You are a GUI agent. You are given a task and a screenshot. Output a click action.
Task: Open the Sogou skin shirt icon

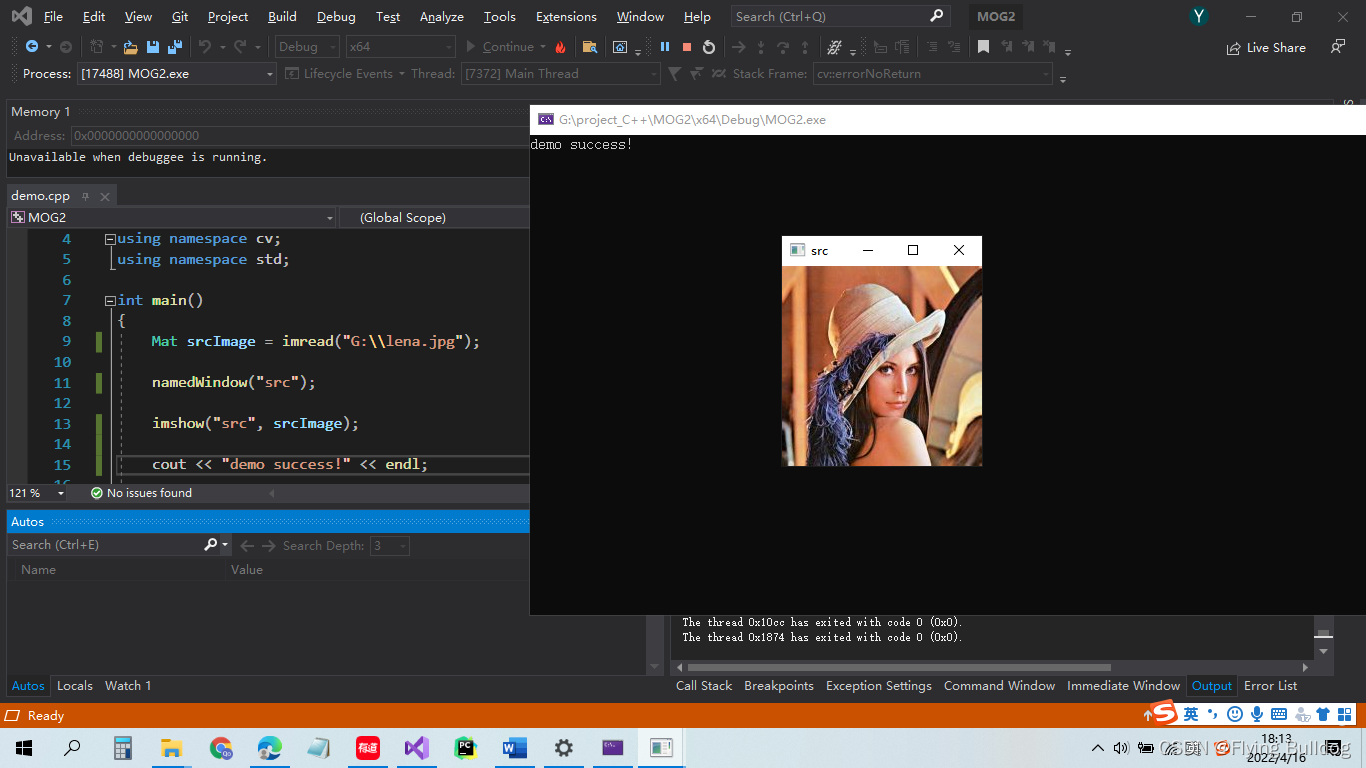tap(1323, 714)
